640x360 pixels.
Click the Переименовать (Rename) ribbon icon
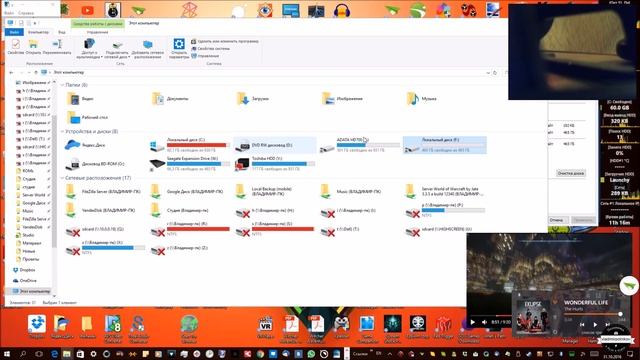tap(57, 47)
